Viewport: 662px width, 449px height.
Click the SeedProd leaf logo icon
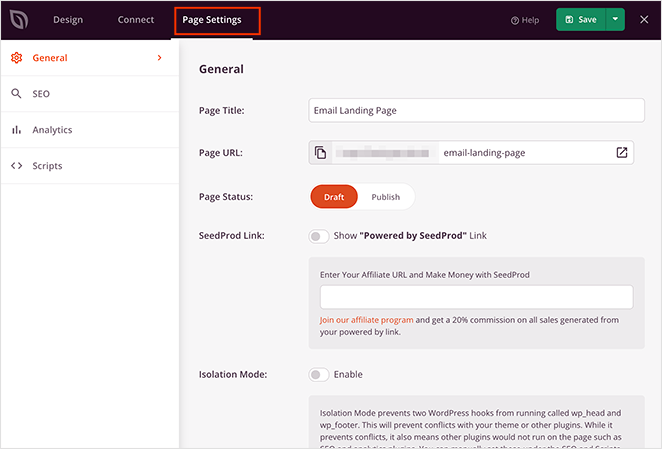tap(19, 19)
